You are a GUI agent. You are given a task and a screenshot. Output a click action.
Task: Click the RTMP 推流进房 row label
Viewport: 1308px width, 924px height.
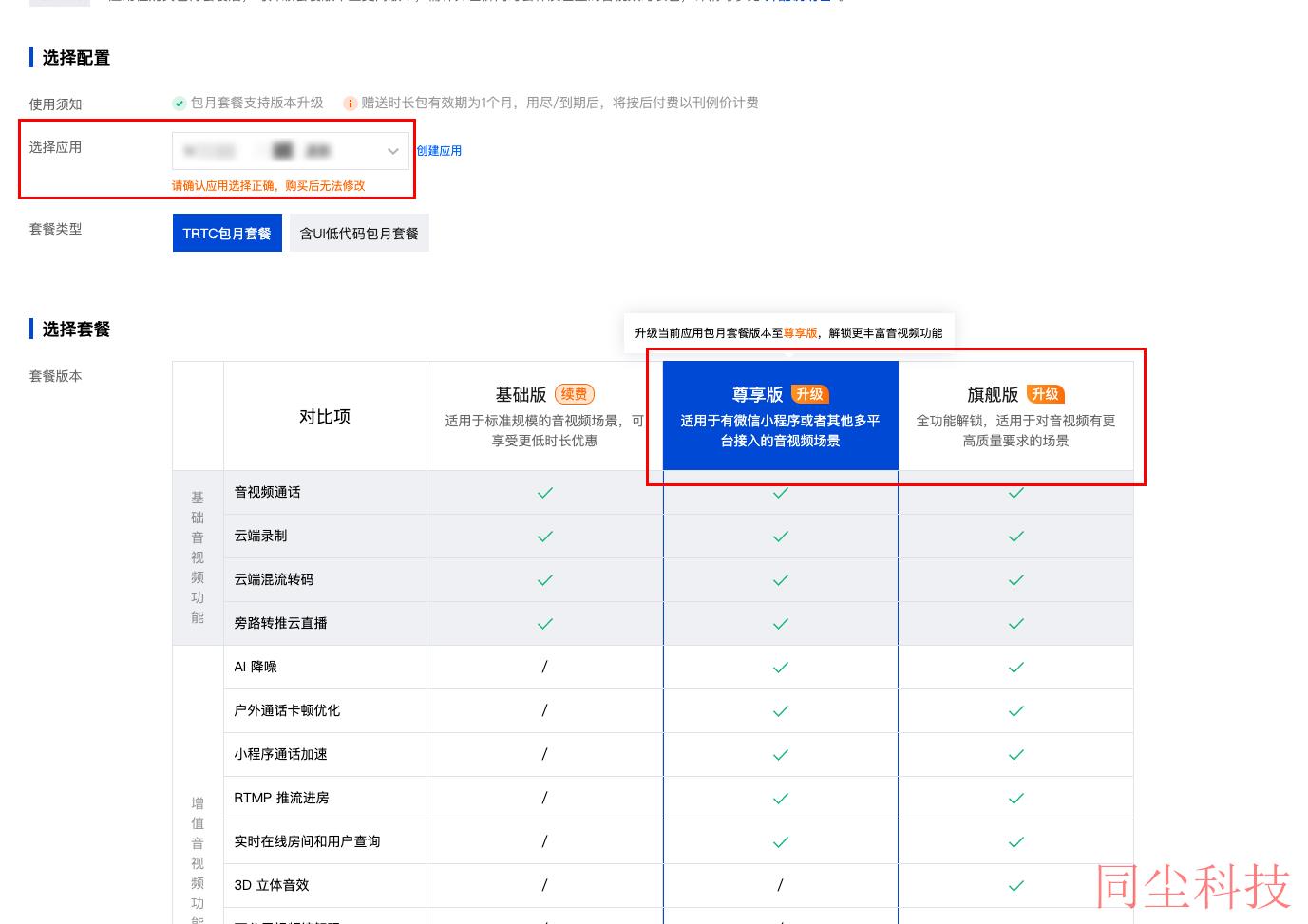pos(281,798)
